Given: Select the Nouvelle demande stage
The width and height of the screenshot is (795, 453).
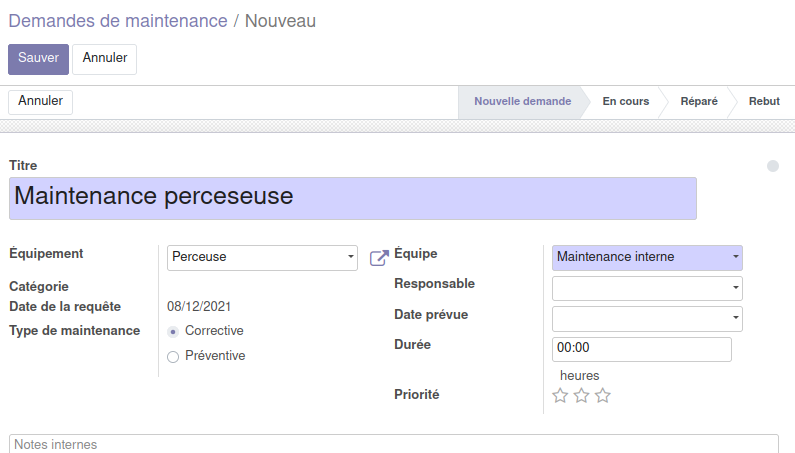Looking at the screenshot, I should [x=522, y=101].
